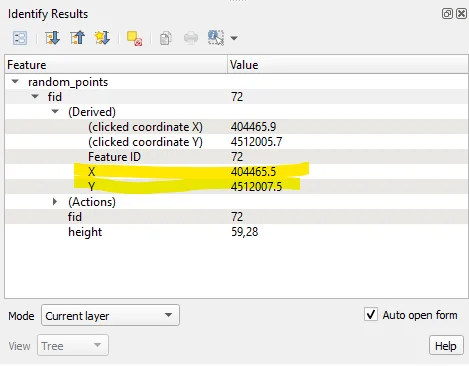The image size is (469, 366).
Task: Expand the (Actions) node
Action: coord(55,201)
